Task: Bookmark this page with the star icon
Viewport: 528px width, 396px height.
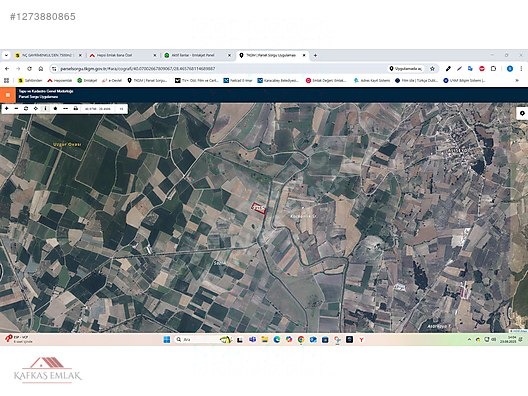Action: tap(432, 69)
